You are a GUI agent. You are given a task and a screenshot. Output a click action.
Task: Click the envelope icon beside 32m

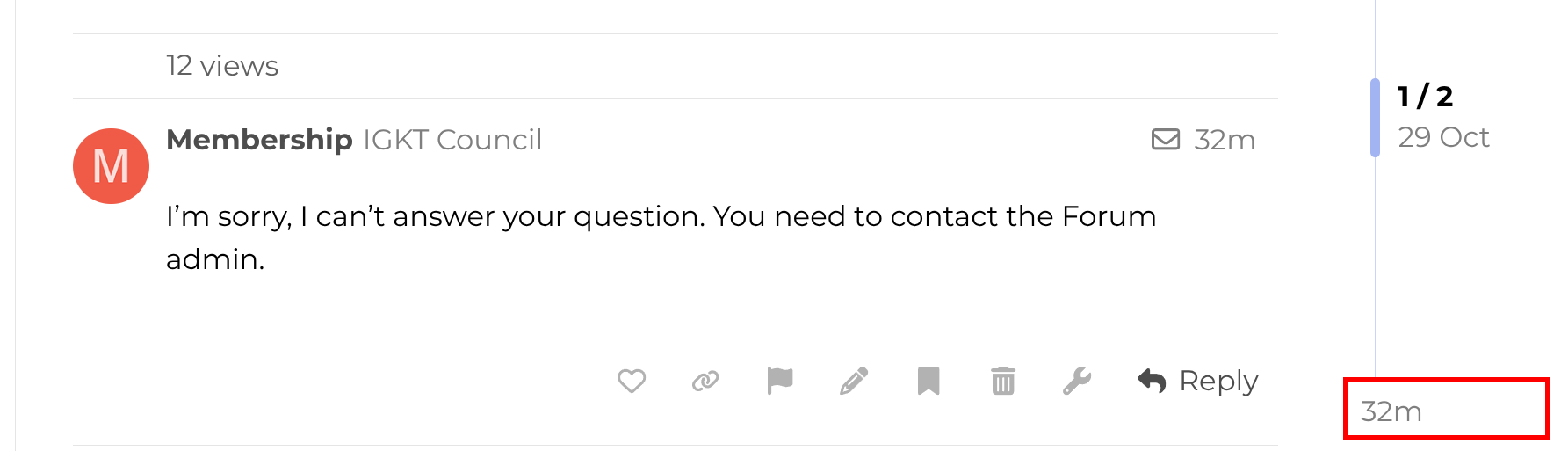coord(1166,140)
